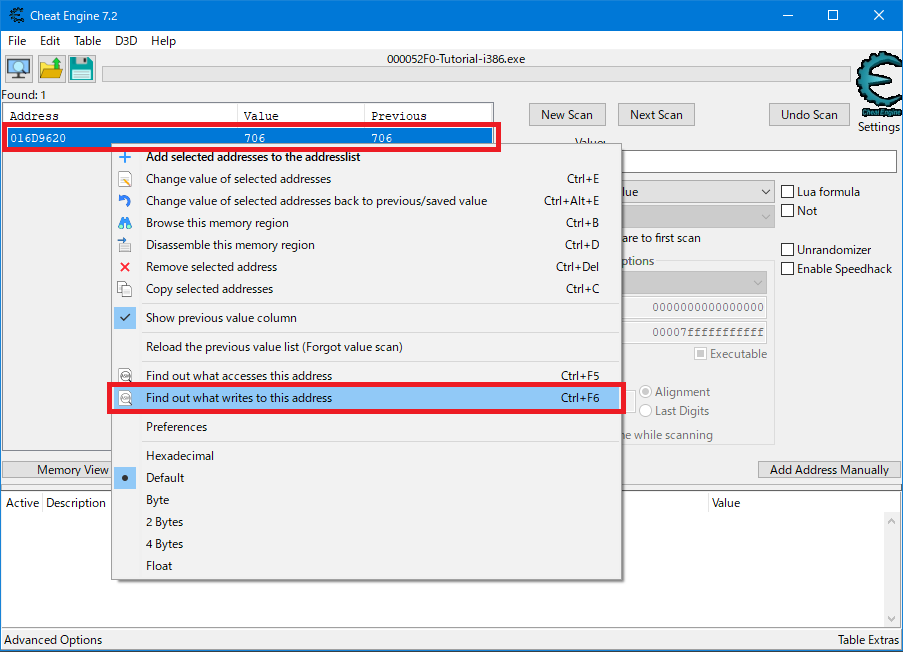Select 4 Bytes display type

(x=366, y=544)
